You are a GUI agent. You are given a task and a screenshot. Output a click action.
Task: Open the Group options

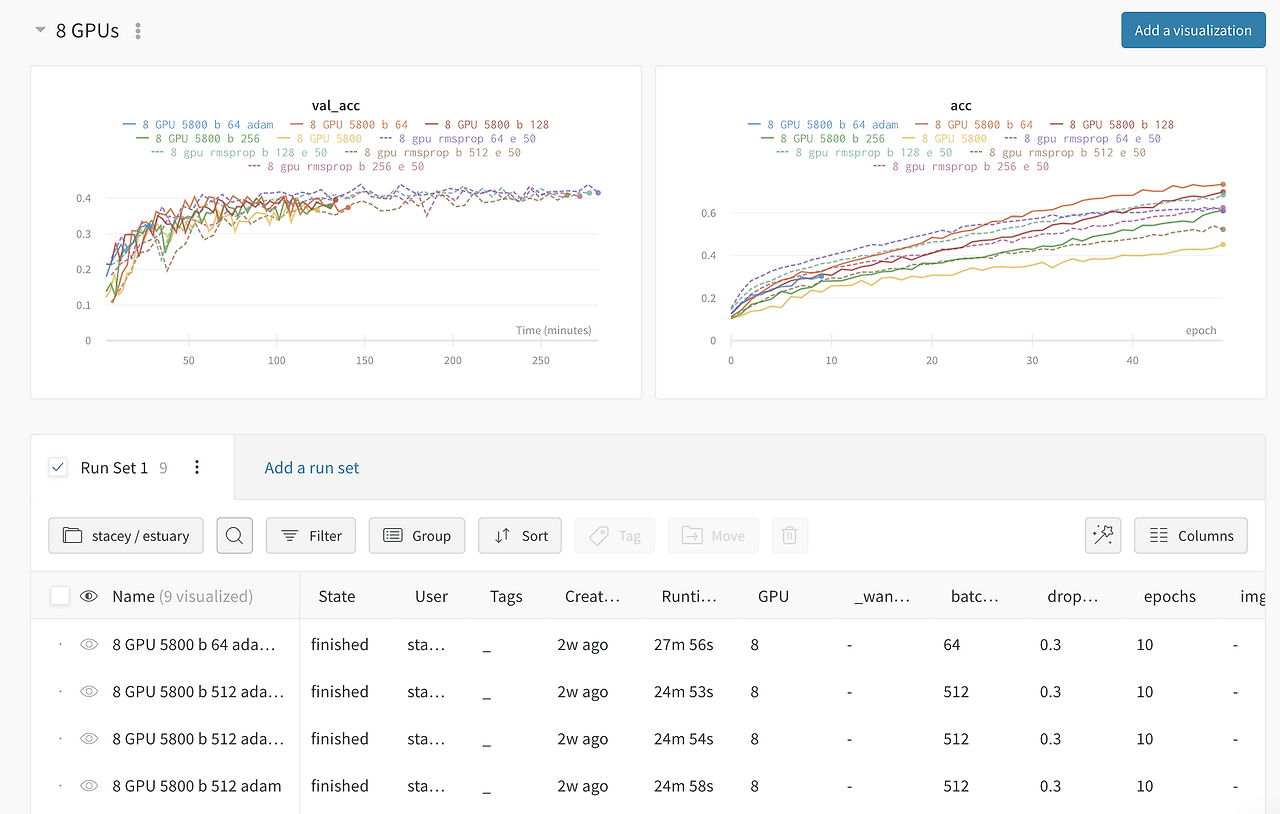coord(417,536)
